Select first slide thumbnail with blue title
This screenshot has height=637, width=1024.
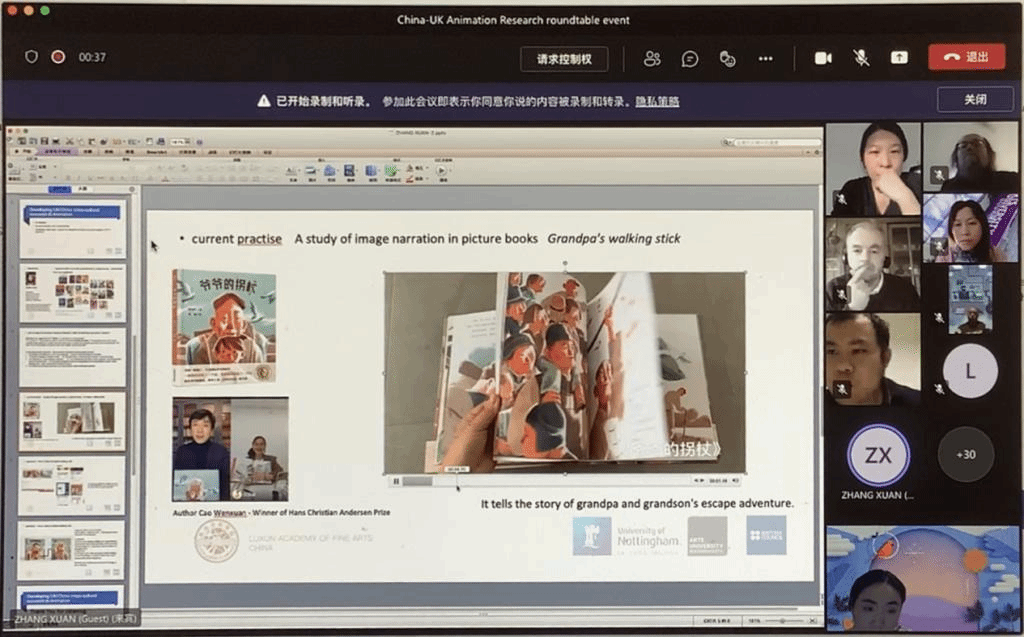72,229
